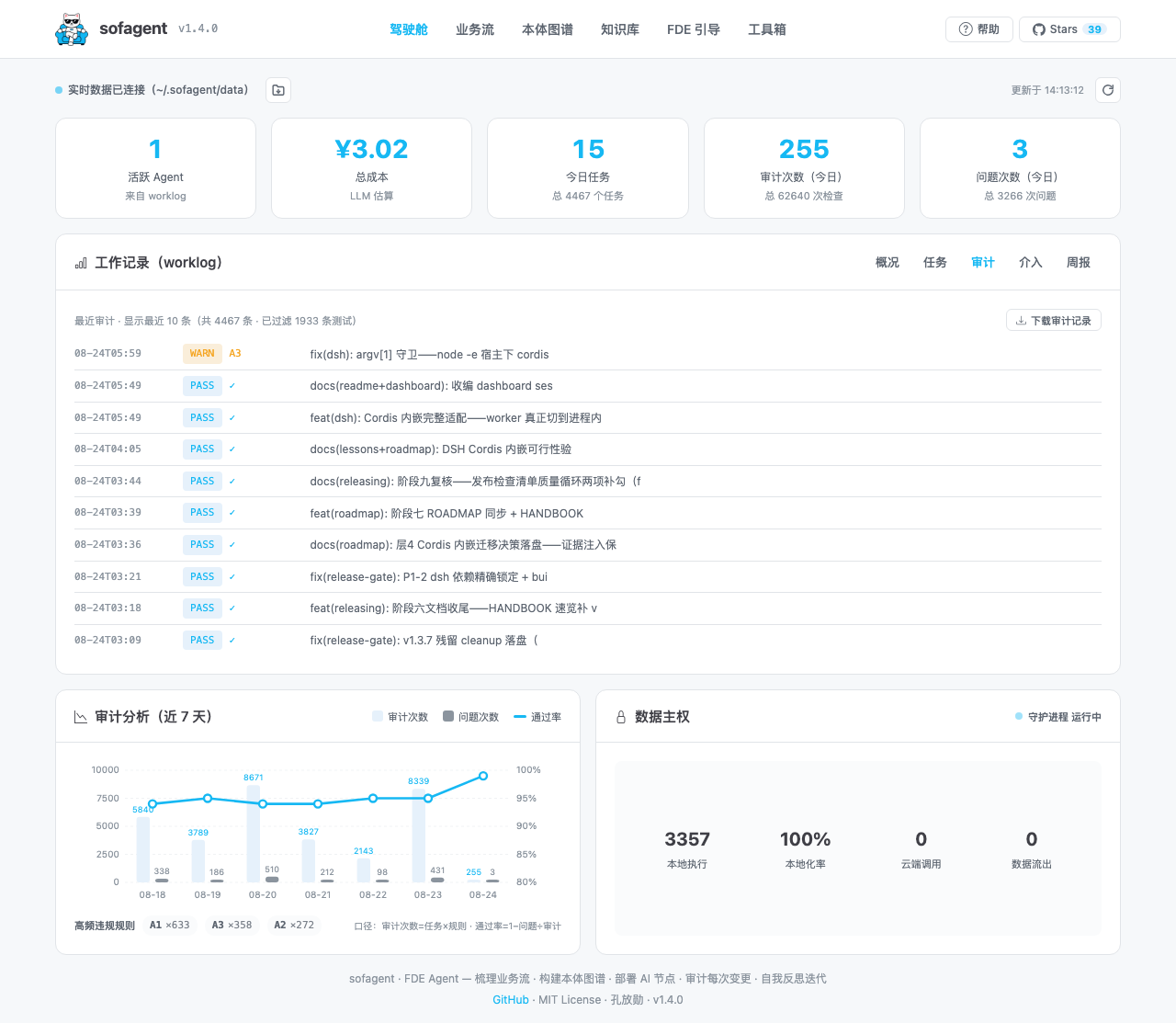
Task: Open row docs(roadmap): 层4 Cordis 内嵌迁移
Action: (588, 545)
